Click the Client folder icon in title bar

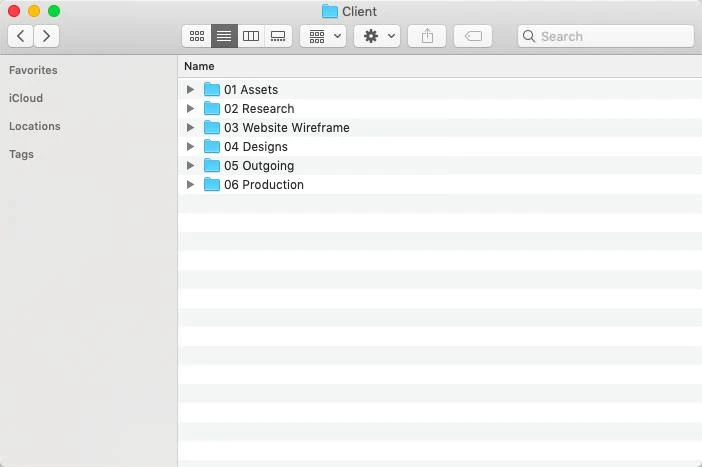330,12
